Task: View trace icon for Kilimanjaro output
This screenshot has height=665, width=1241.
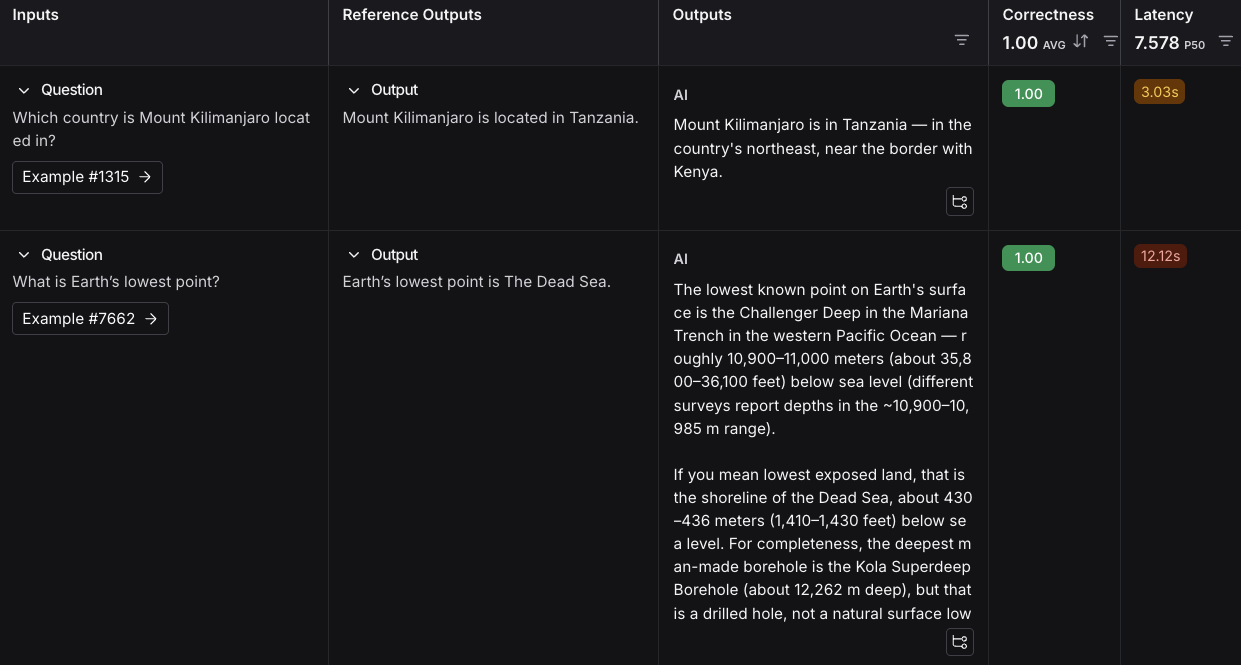Action: click(960, 202)
